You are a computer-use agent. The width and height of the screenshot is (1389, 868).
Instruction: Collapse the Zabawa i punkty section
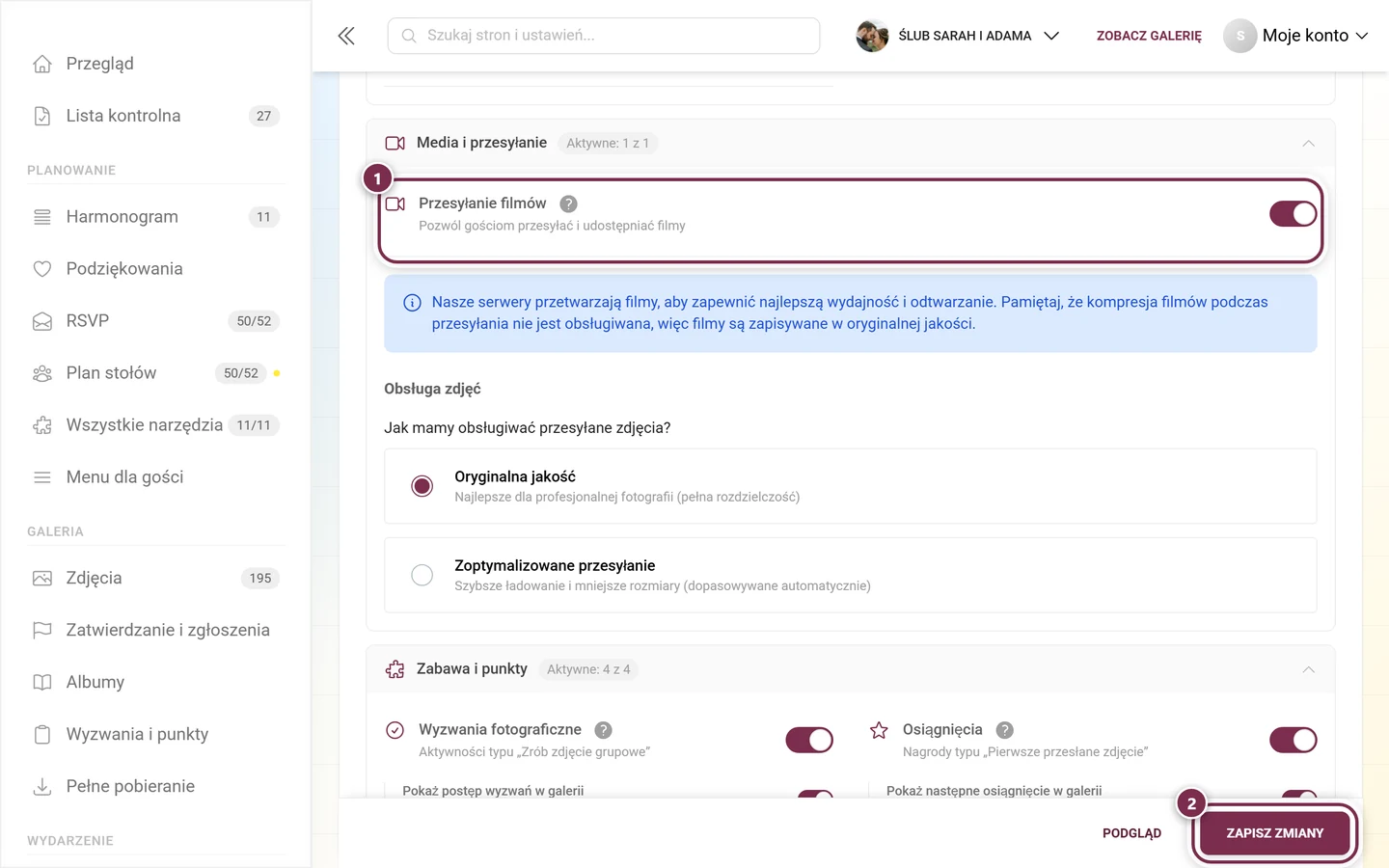(x=1309, y=669)
